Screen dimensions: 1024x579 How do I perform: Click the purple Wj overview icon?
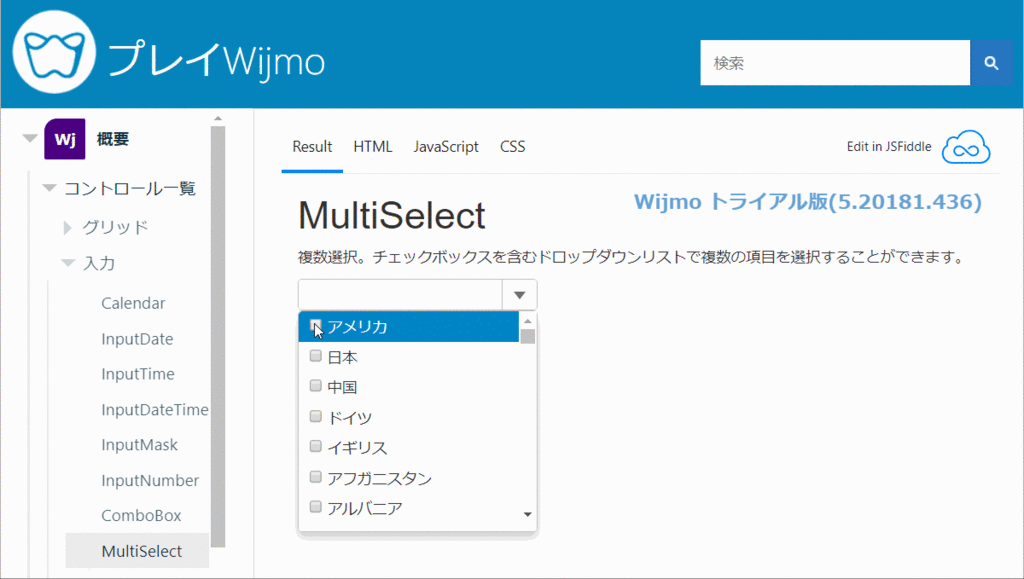[65, 139]
